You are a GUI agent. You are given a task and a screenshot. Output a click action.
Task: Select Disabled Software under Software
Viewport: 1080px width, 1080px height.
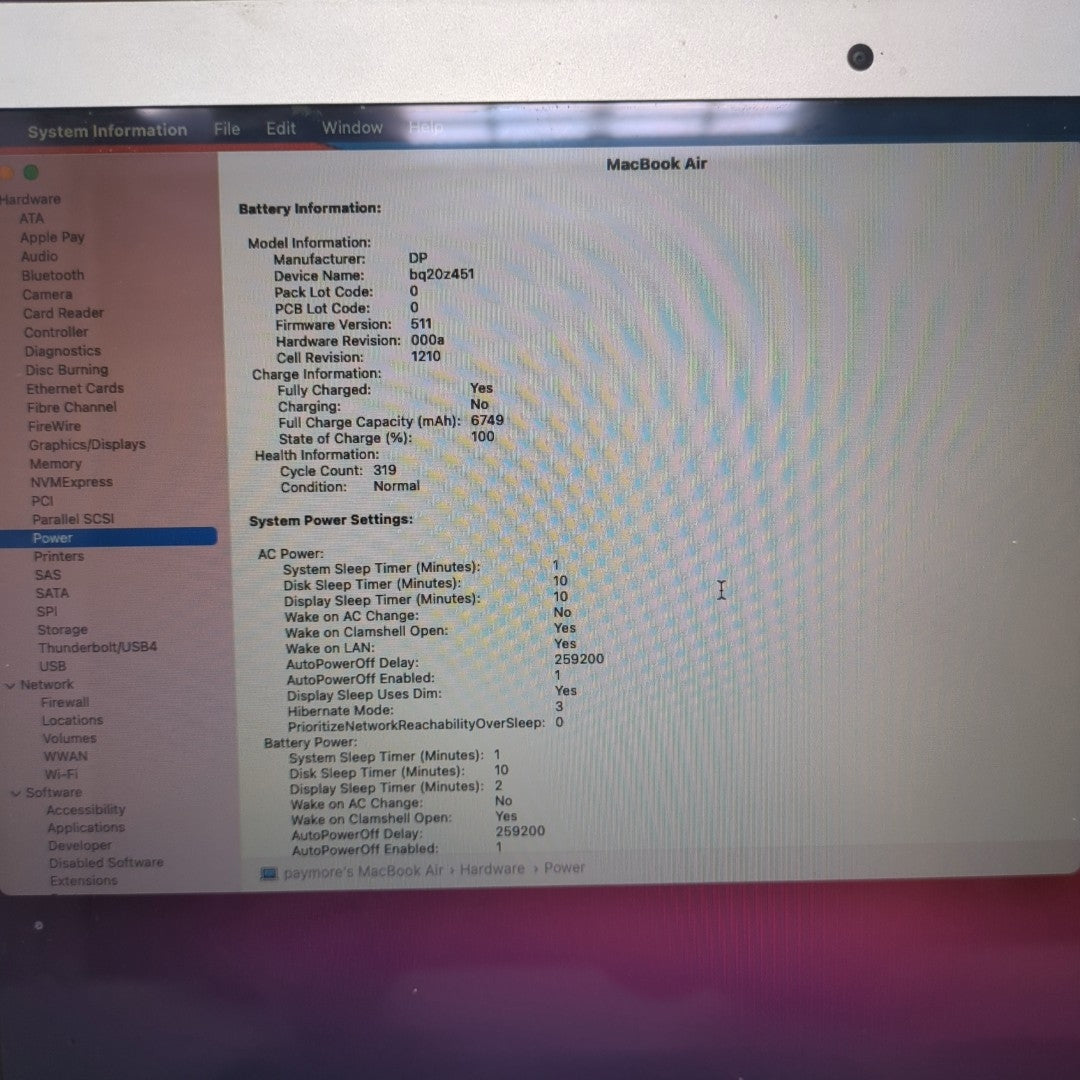pos(106,862)
